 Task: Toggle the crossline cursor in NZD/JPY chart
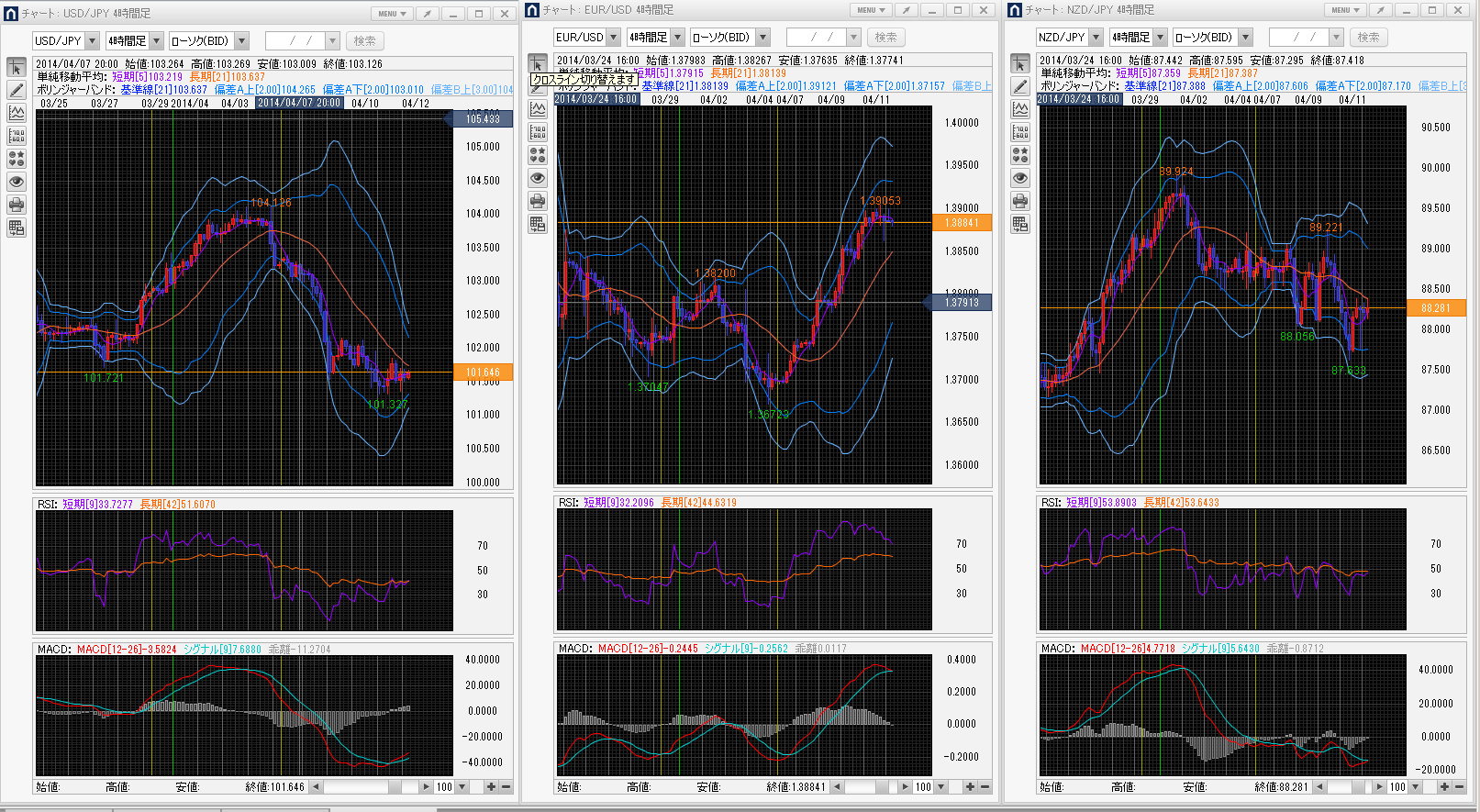(x=1020, y=64)
